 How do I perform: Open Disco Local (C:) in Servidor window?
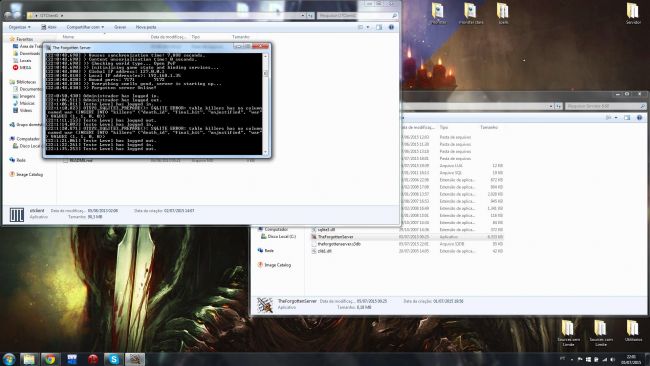coord(278,236)
